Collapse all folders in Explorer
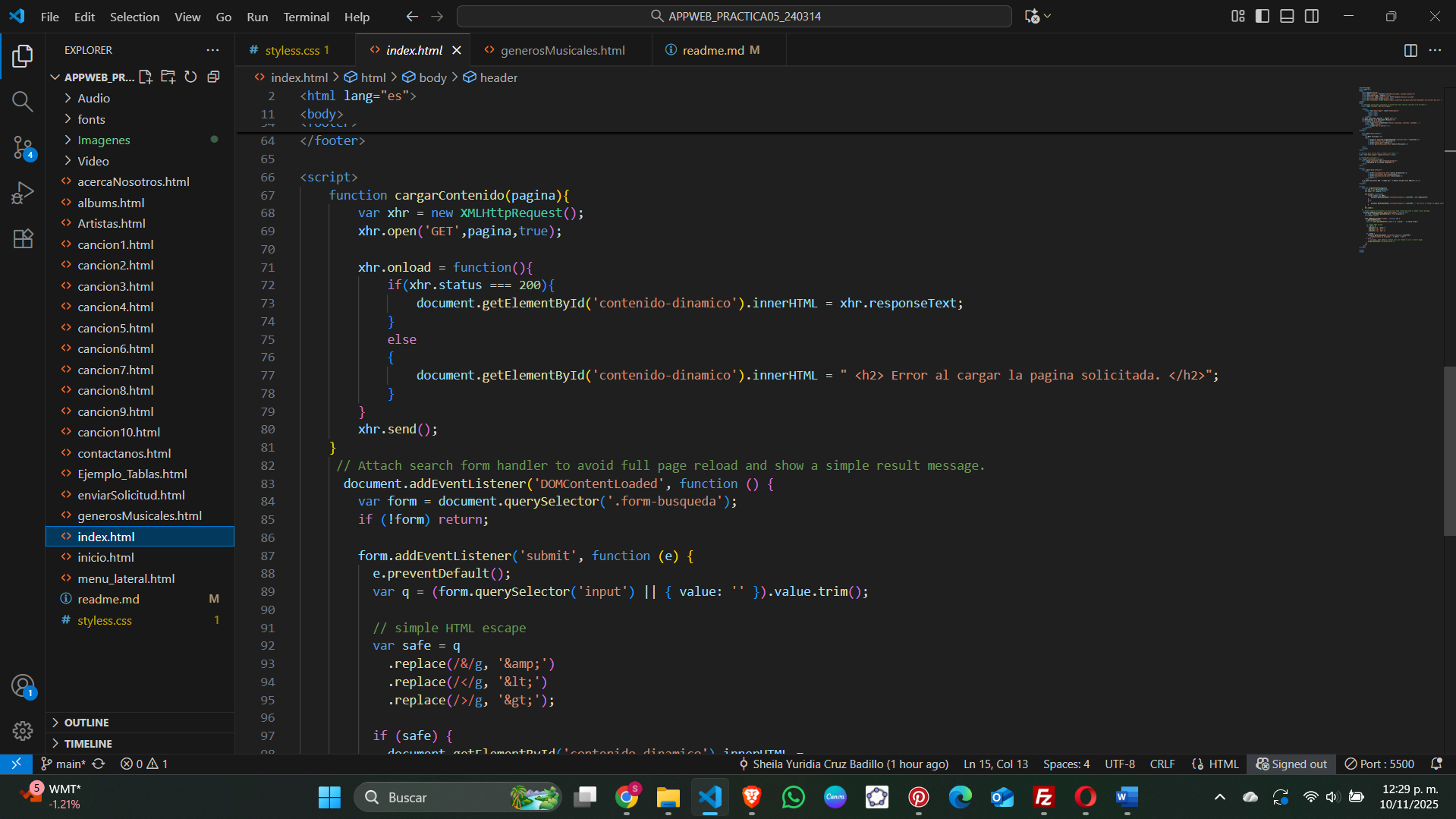 (213, 77)
